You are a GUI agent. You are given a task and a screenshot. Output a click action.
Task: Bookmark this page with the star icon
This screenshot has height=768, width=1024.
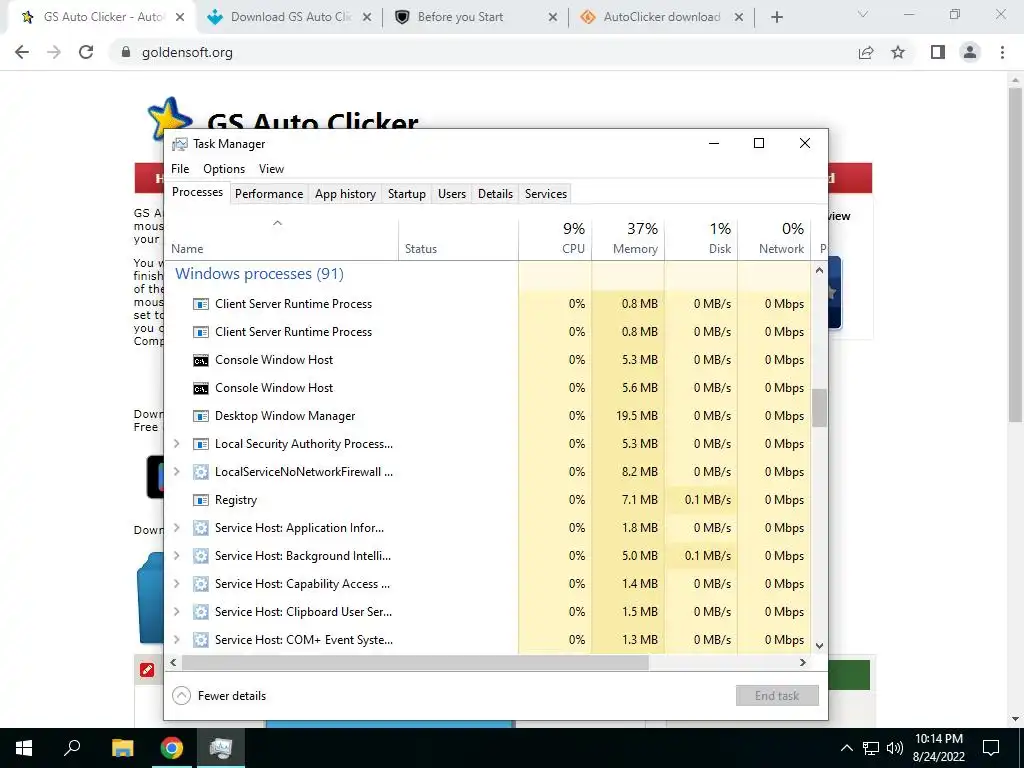(898, 52)
